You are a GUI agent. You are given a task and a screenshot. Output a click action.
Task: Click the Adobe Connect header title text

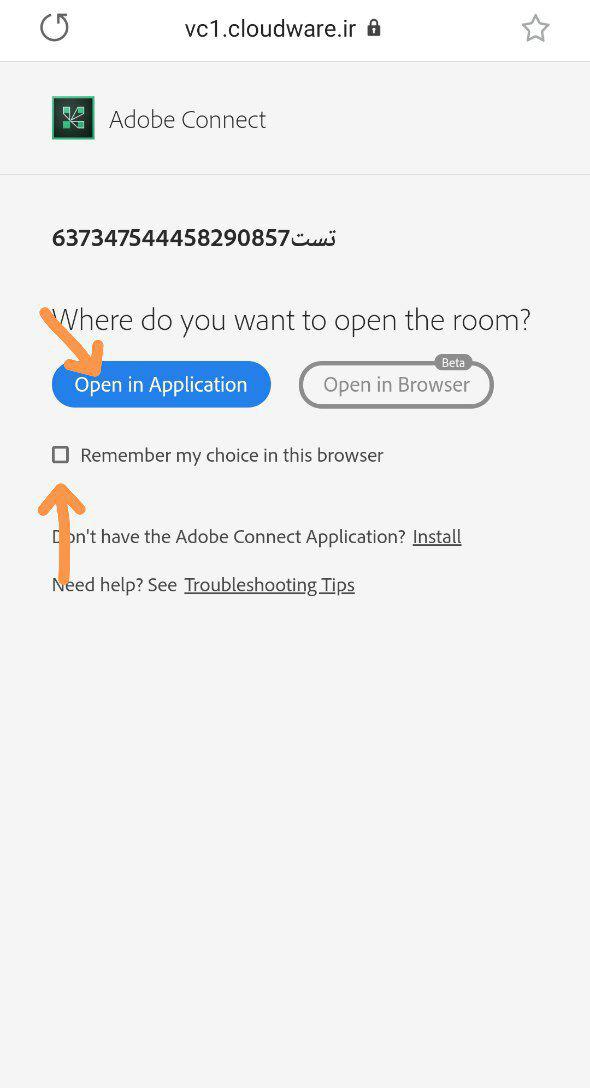coord(187,119)
